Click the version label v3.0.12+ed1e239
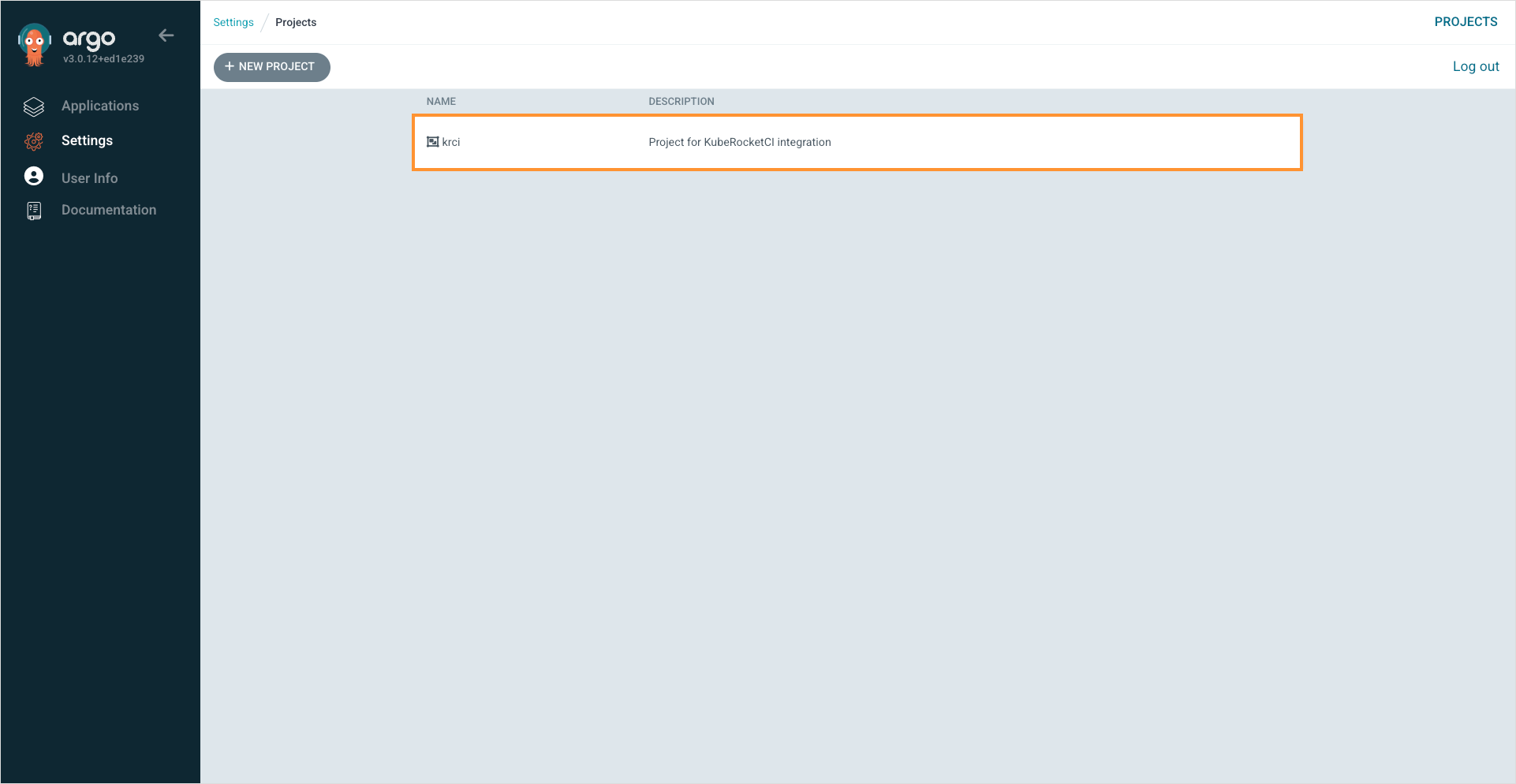This screenshot has height=784, width=1516. pyautogui.click(x=103, y=58)
